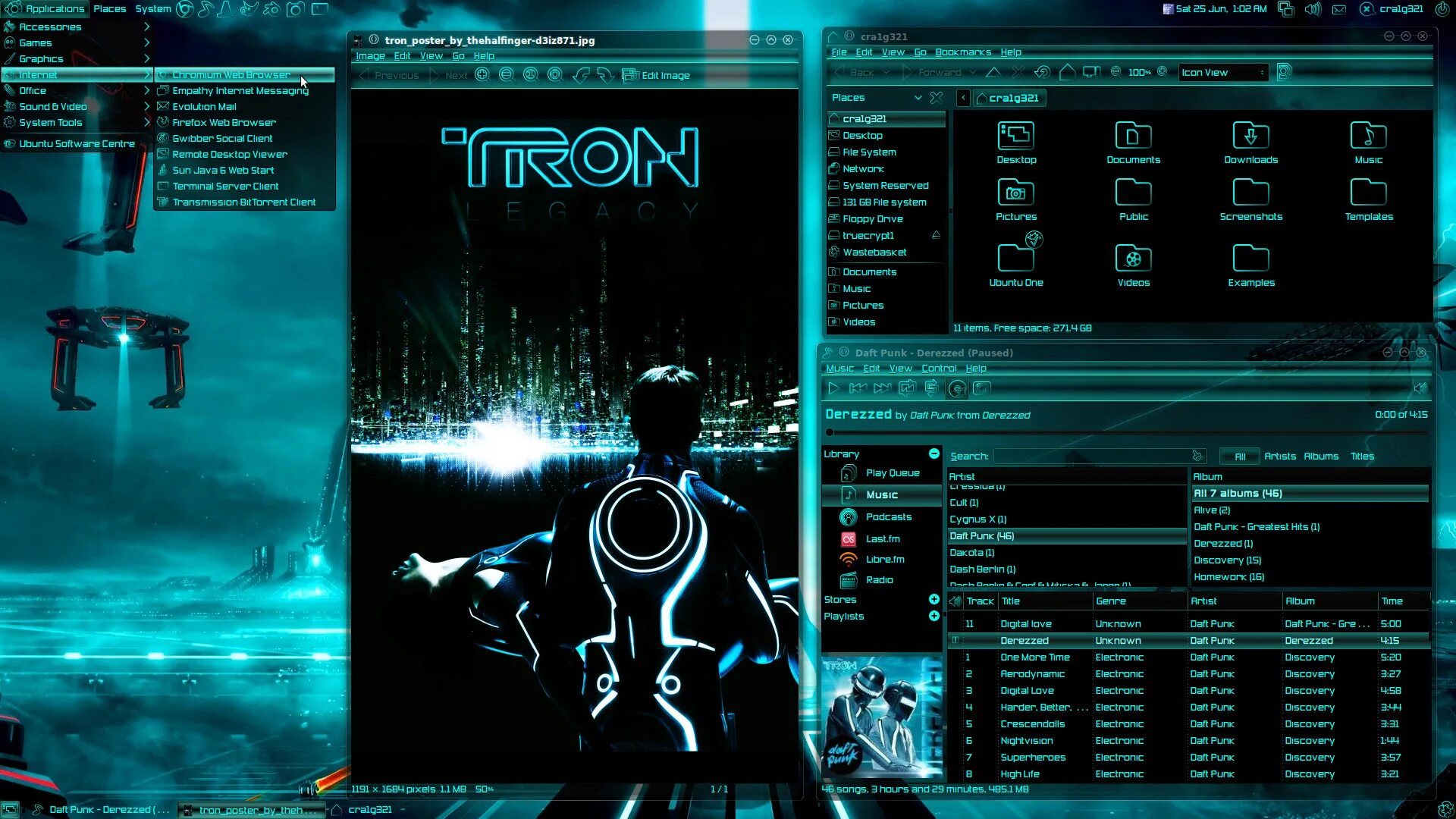
Task: Click Home folder icon in file manager toolbar
Action: [1067, 73]
